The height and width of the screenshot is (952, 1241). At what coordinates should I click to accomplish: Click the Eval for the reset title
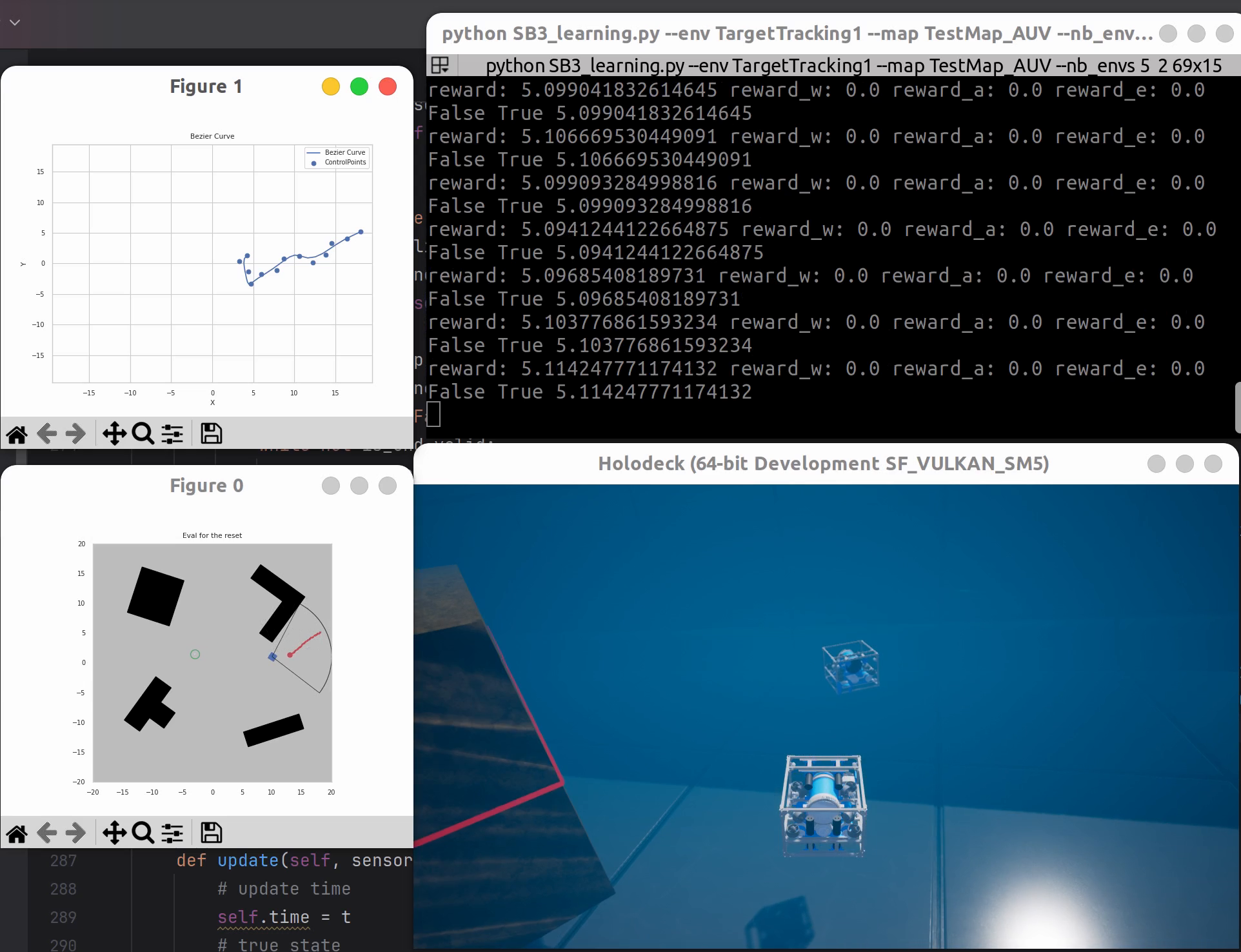click(212, 535)
